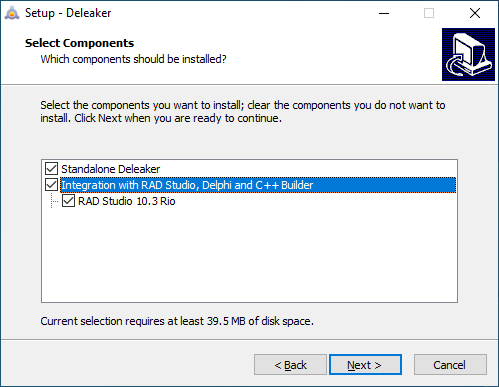Screen dimensions: 499x387
Task: Select the RAD Studio 10.3 Rio item
Action: click(127, 201)
